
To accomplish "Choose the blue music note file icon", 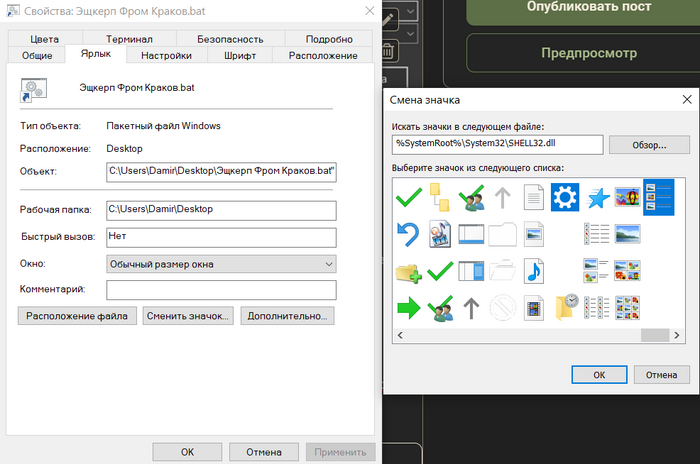I will point(534,270).
